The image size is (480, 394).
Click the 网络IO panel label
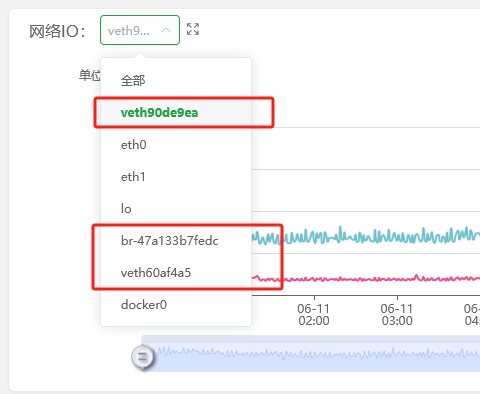(x=57, y=31)
